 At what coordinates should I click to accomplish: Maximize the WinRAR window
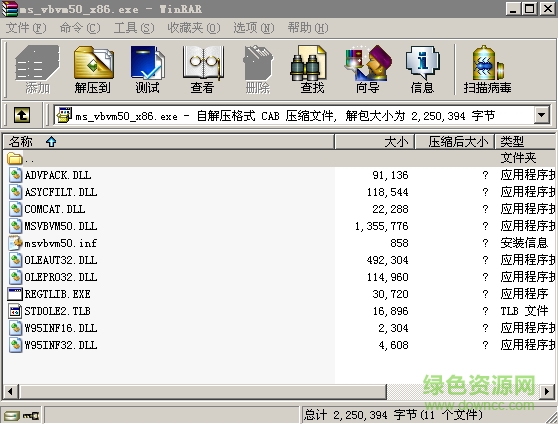point(530,9)
